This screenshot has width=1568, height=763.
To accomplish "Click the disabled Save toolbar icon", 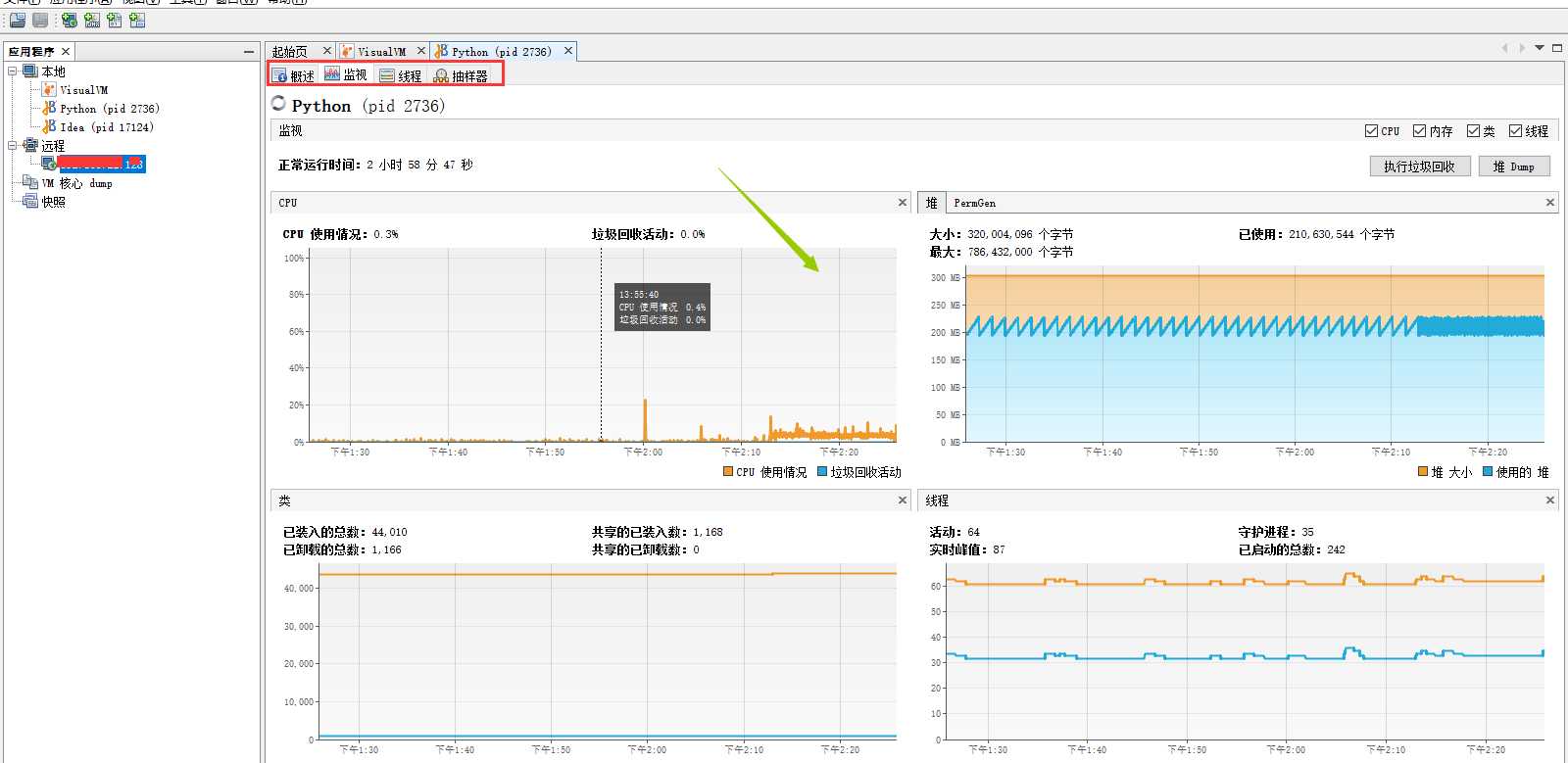I will (x=40, y=20).
